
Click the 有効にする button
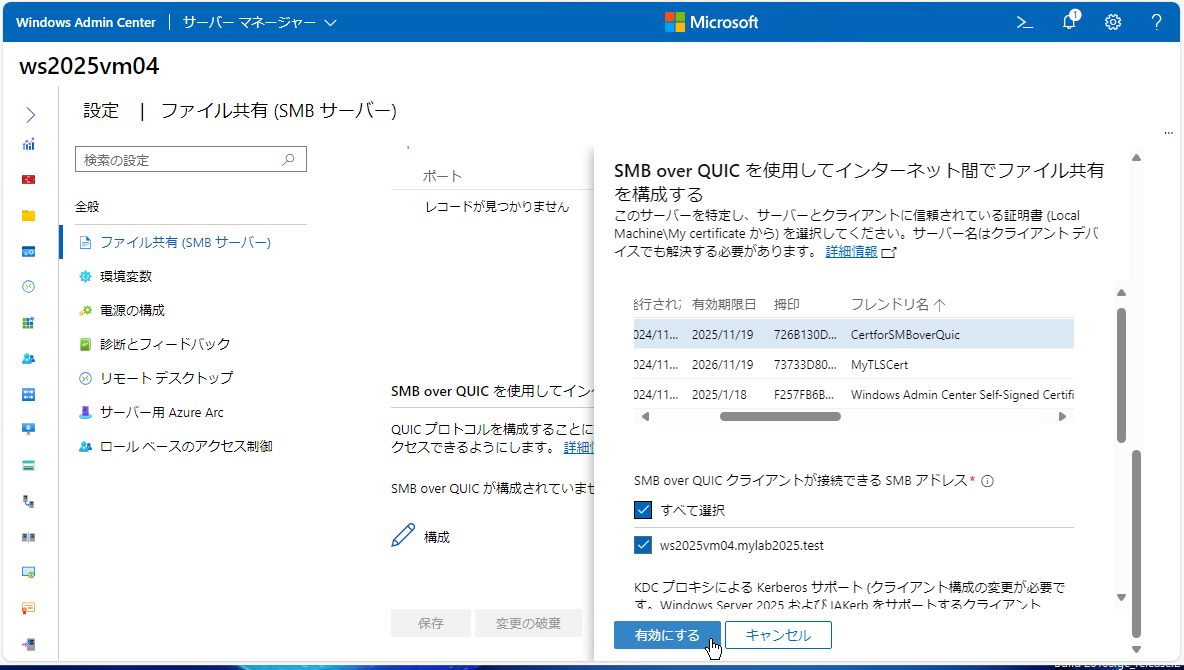667,634
